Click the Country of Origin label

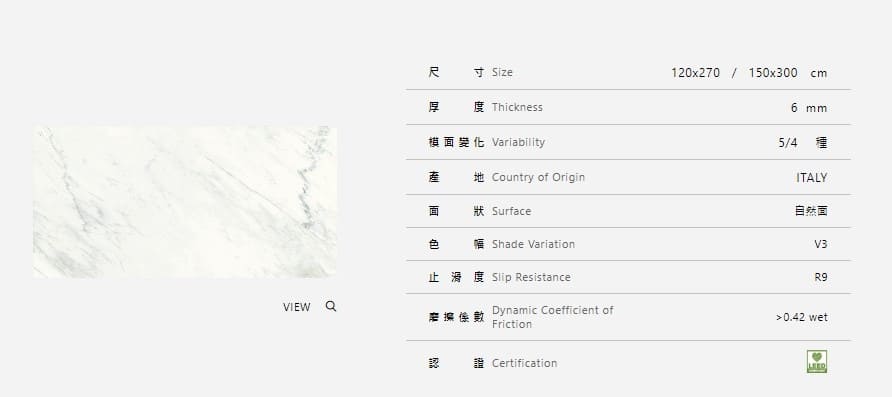(x=538, y=177)
